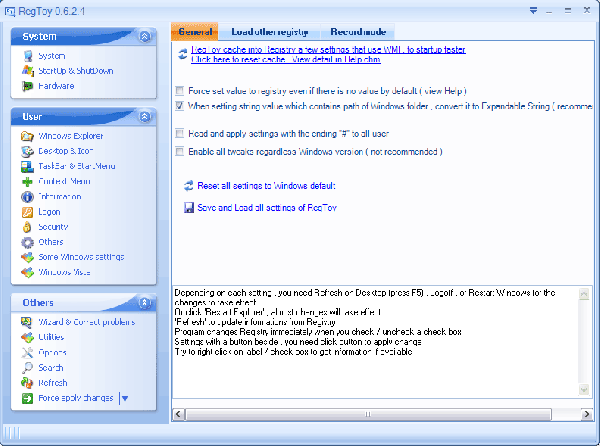Click the horizontal scrollbar left arrow
600x446 pixels.
click(x=178, y=414)
